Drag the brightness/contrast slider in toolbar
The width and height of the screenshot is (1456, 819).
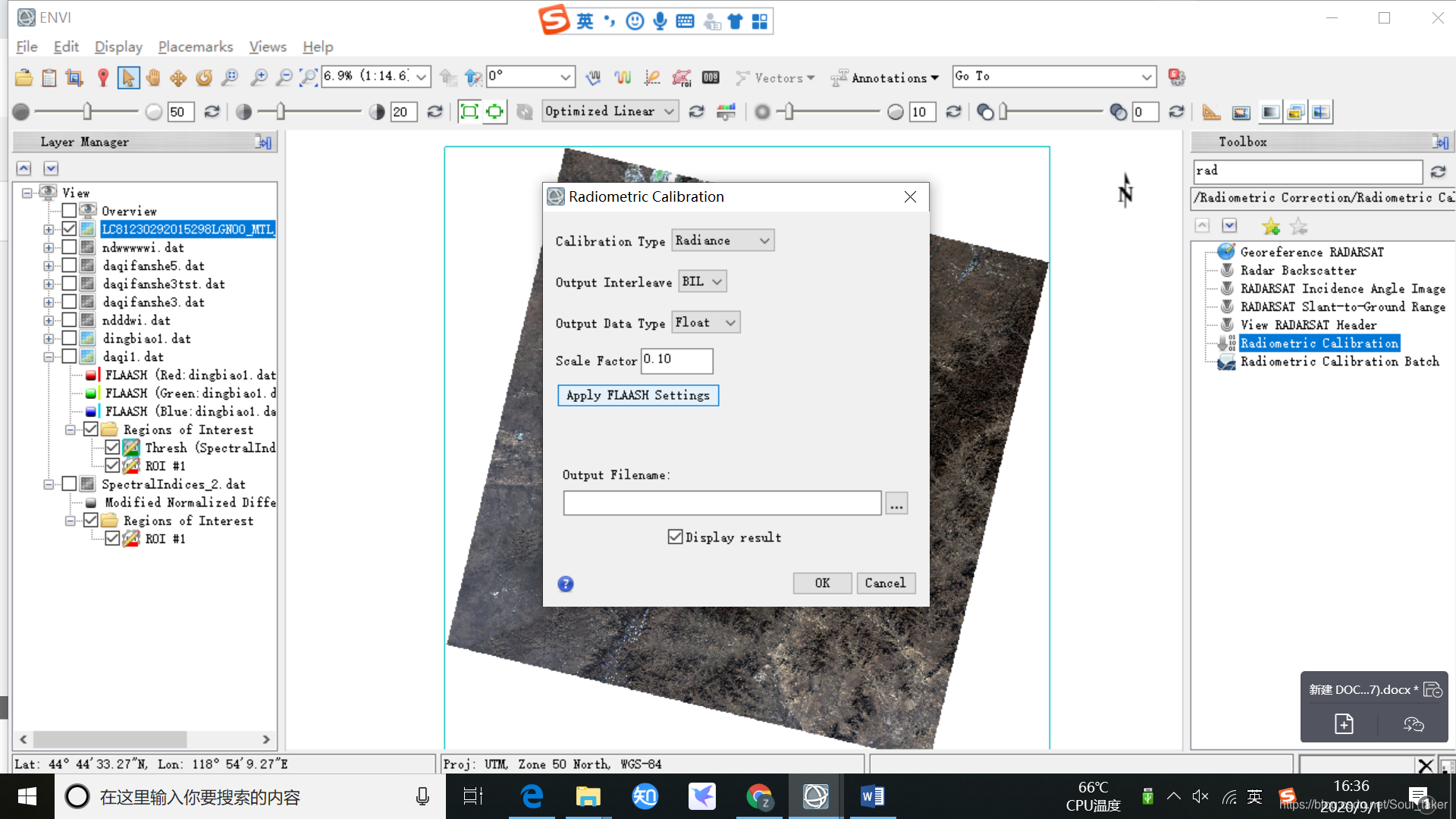point(89,111)
